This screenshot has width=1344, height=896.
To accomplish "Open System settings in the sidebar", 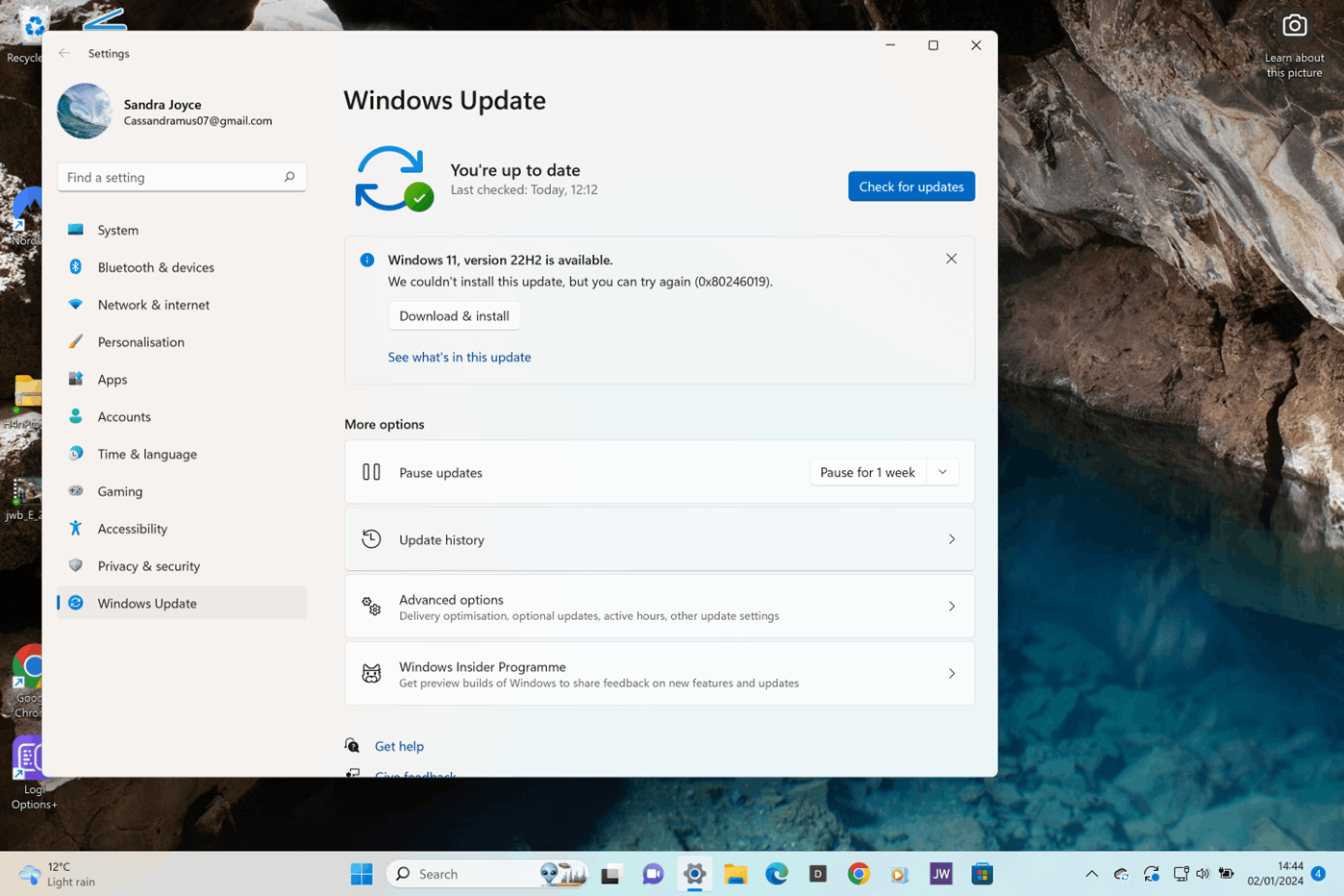I will 181,230.
